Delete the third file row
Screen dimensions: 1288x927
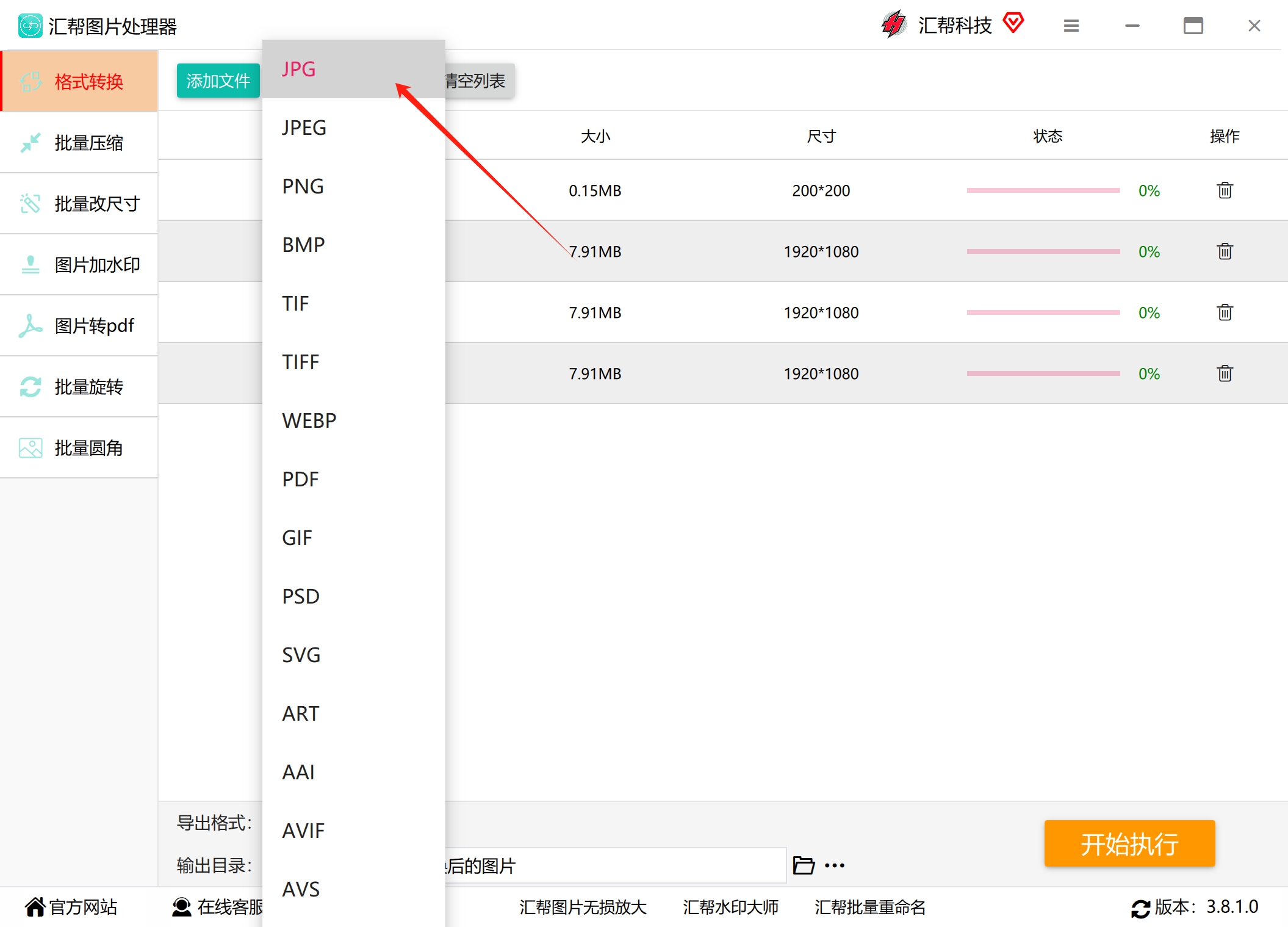1225,312
